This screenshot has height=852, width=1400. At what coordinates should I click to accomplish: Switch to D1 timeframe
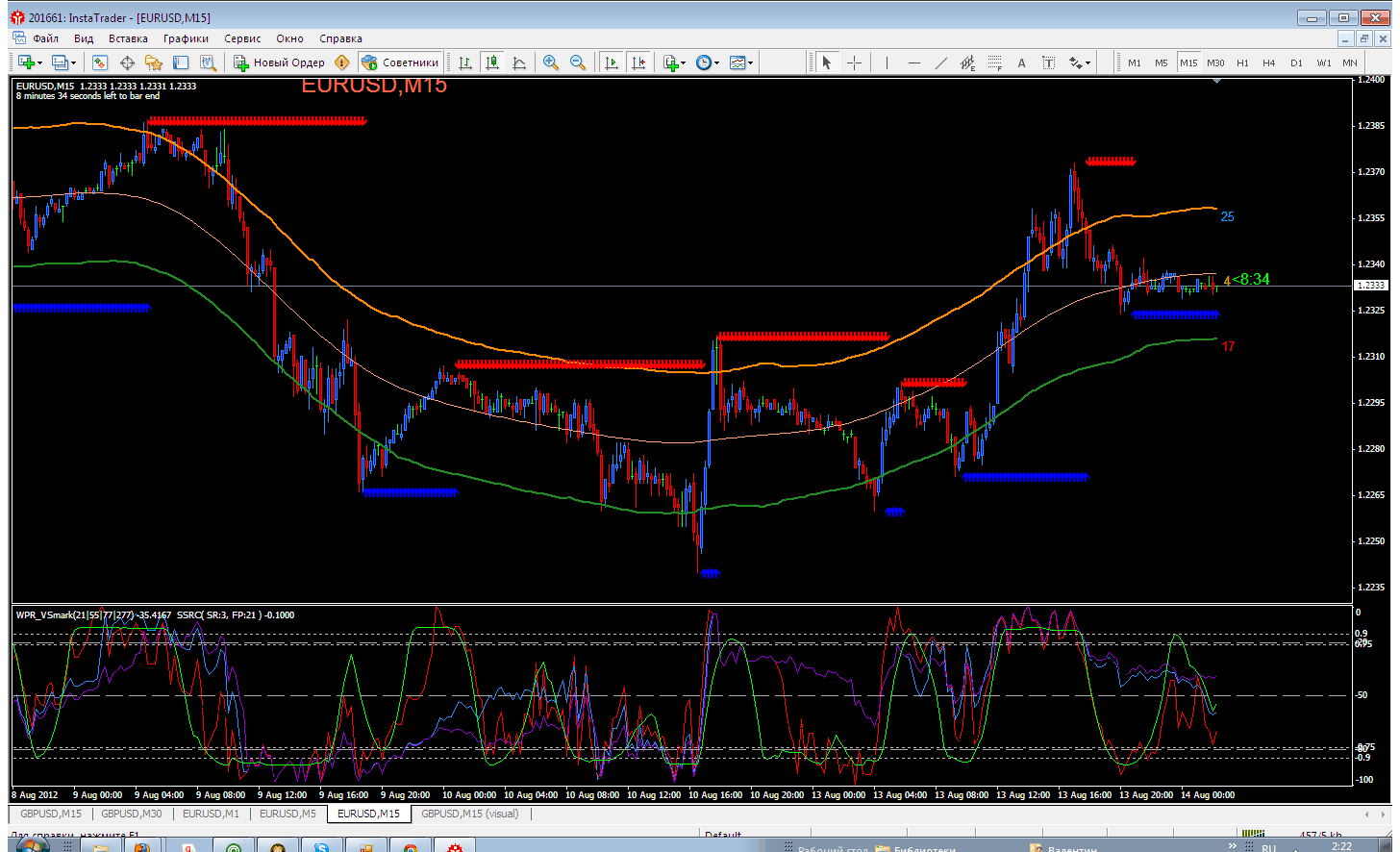pyautogui.click(x=1296, y=63)
